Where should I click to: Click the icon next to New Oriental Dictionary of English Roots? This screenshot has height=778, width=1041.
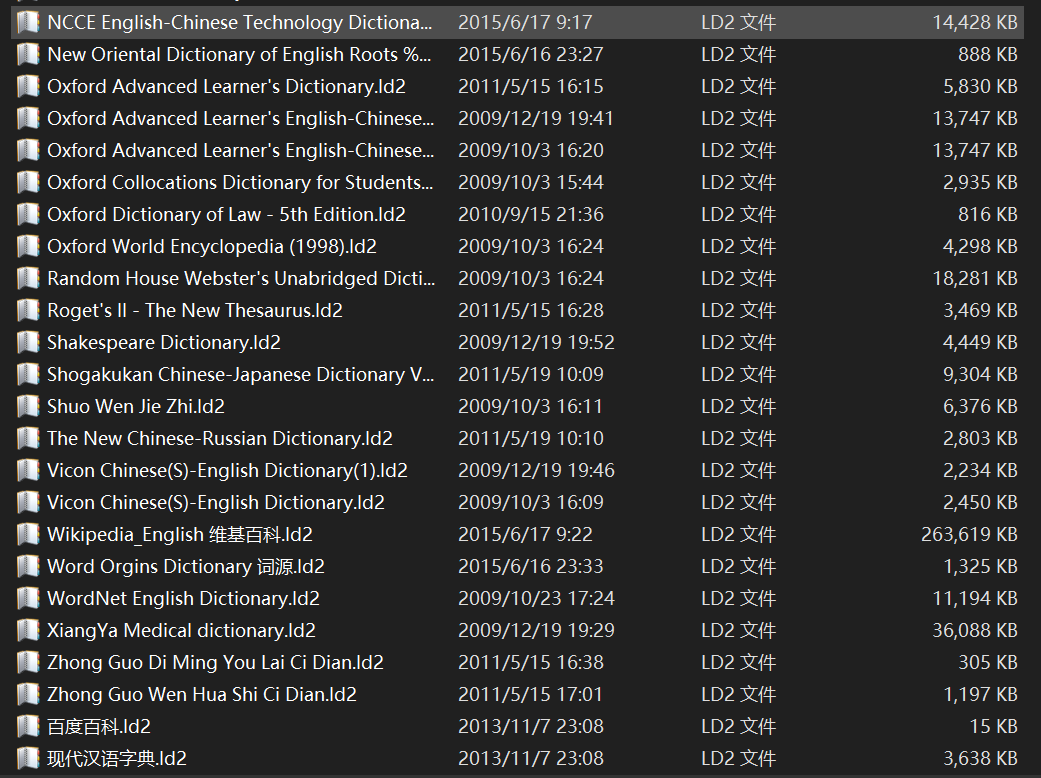[x=28, y=54]
